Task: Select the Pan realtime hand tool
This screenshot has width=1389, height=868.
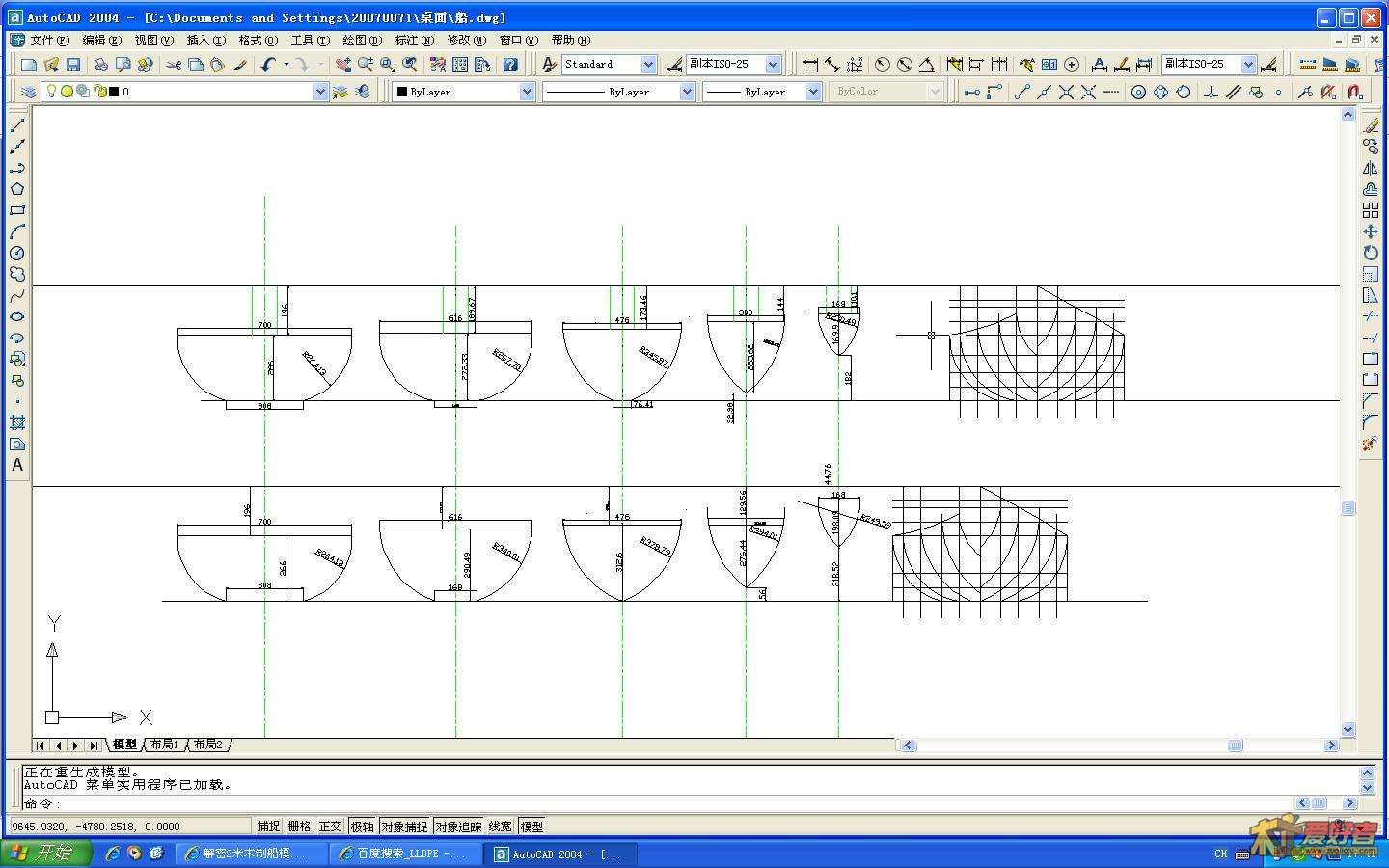Action: coord(342,65)
